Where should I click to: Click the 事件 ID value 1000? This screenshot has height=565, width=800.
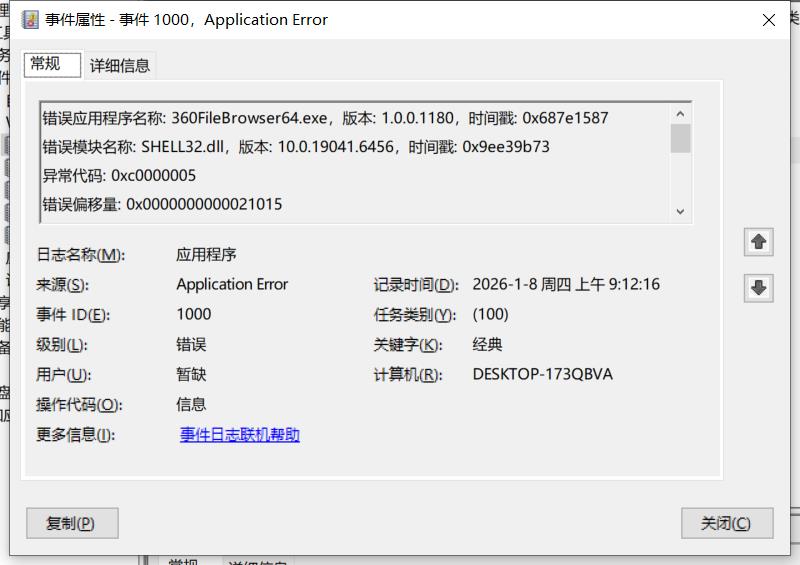tap(194, 314)
